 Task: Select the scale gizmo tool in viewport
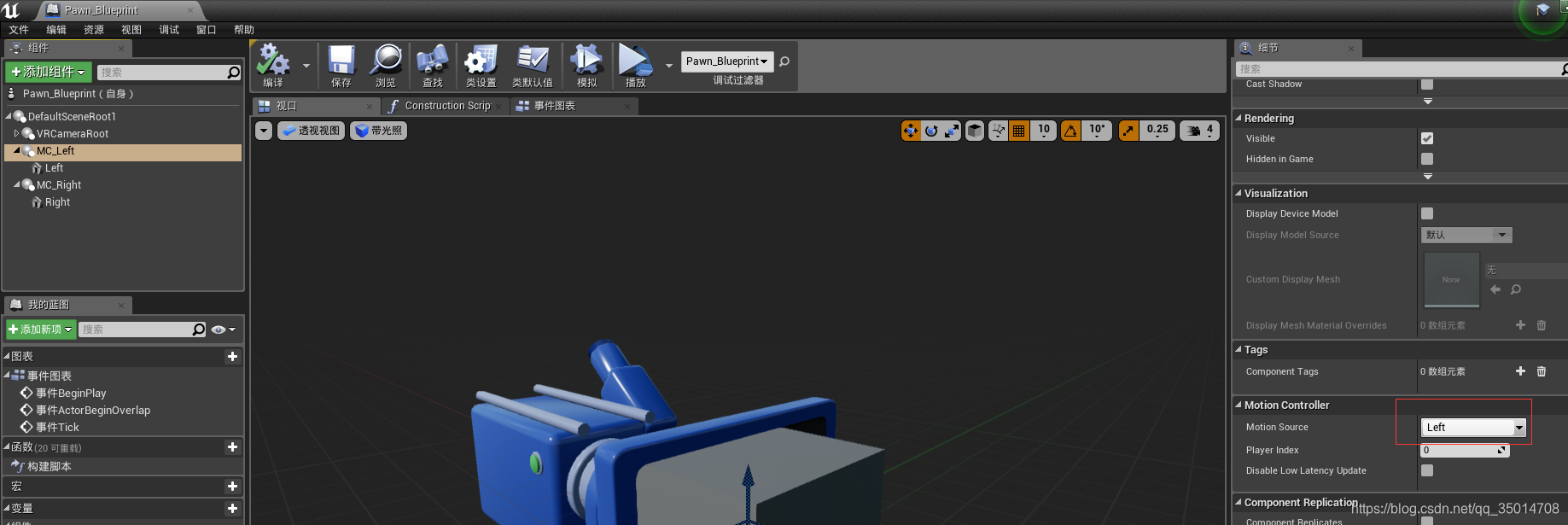[952, 131]
